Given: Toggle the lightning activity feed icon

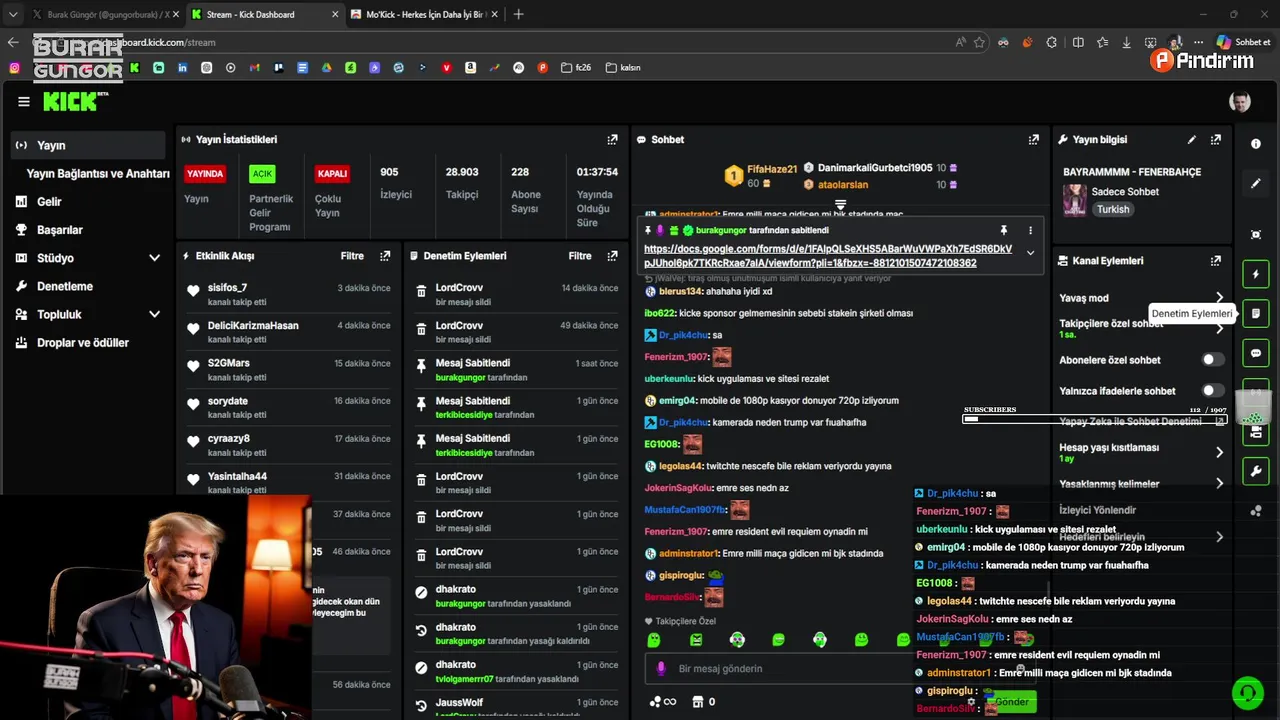Looking at the screenshot, I should coord(1256,274).
